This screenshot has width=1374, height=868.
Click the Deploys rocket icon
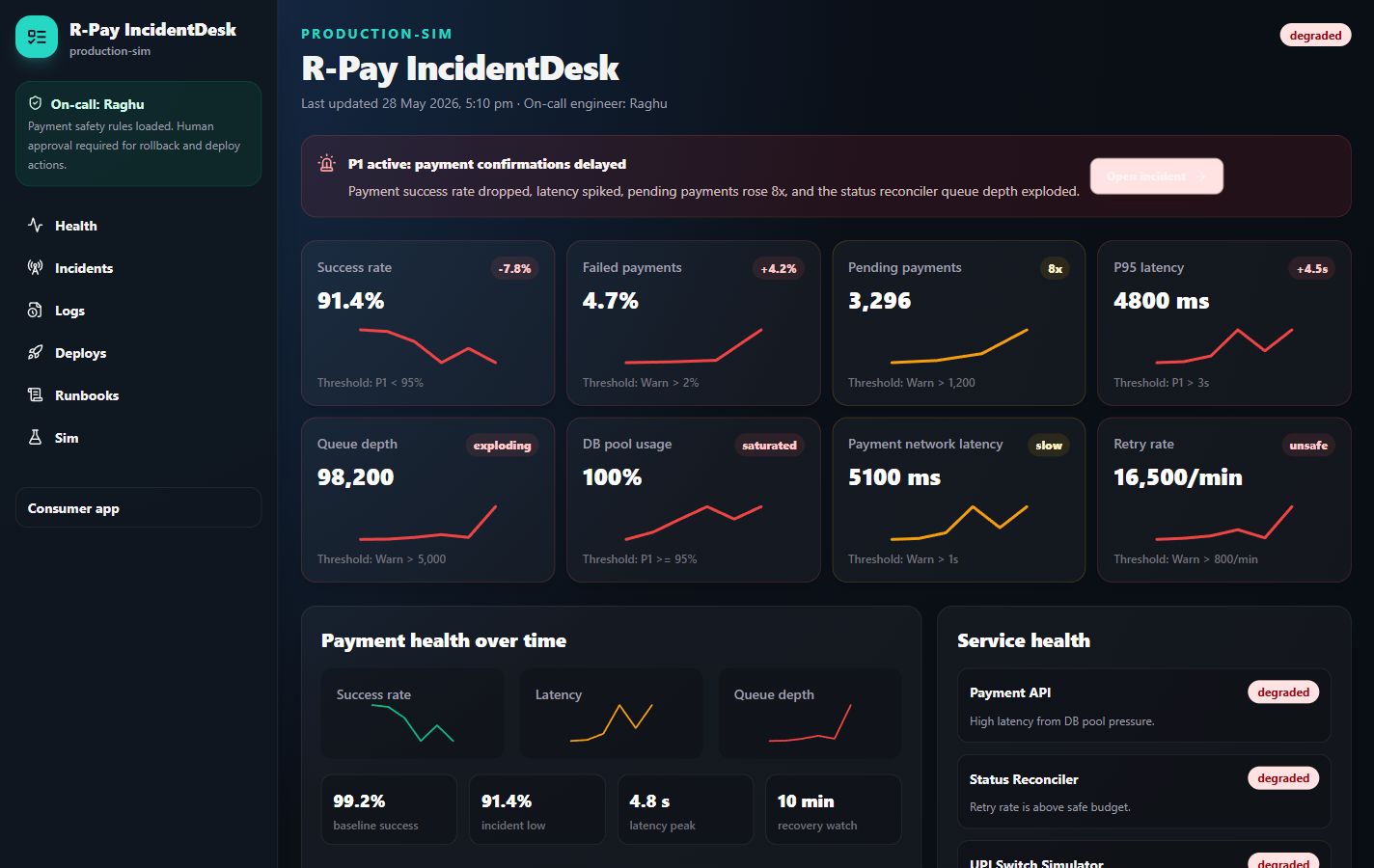36,353
